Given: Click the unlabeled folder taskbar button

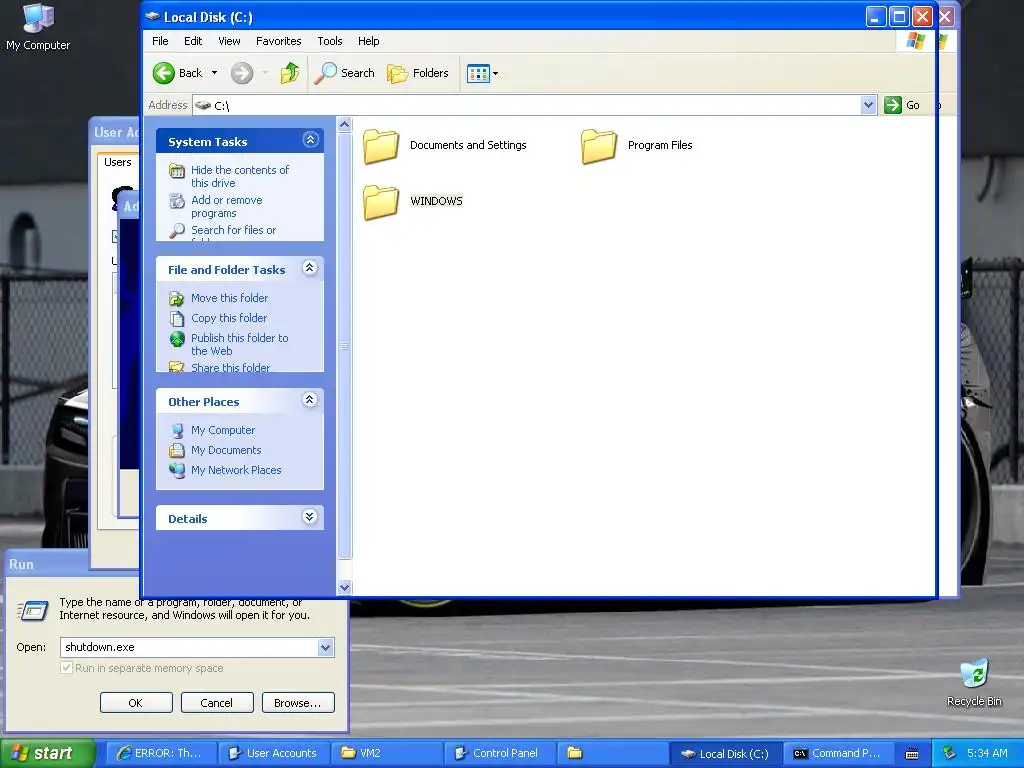Looking at the screenshot, I should (x=613, y=753).
